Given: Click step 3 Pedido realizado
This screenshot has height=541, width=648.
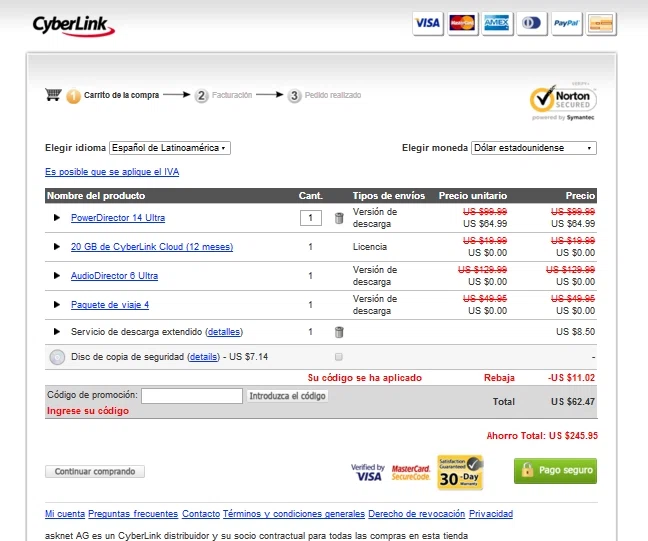Looking at the screenshot, I should (324, 95).
